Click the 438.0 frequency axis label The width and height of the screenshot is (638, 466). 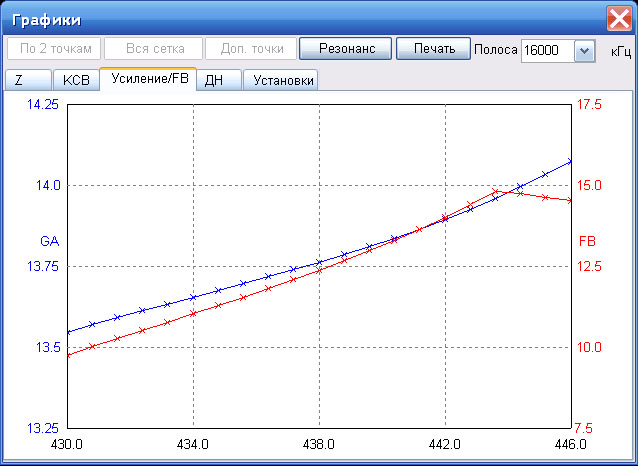(319, 444)
